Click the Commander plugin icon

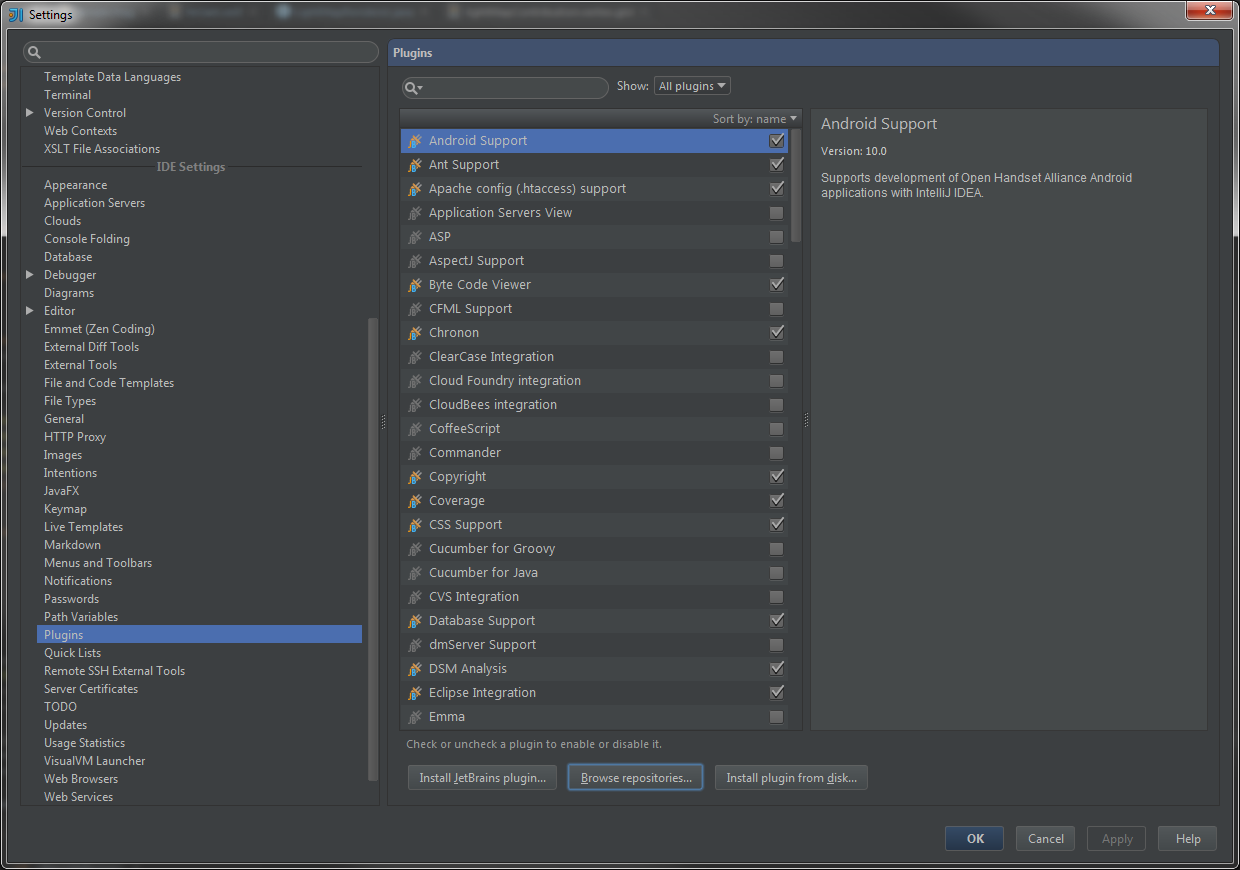coord(415,453)
